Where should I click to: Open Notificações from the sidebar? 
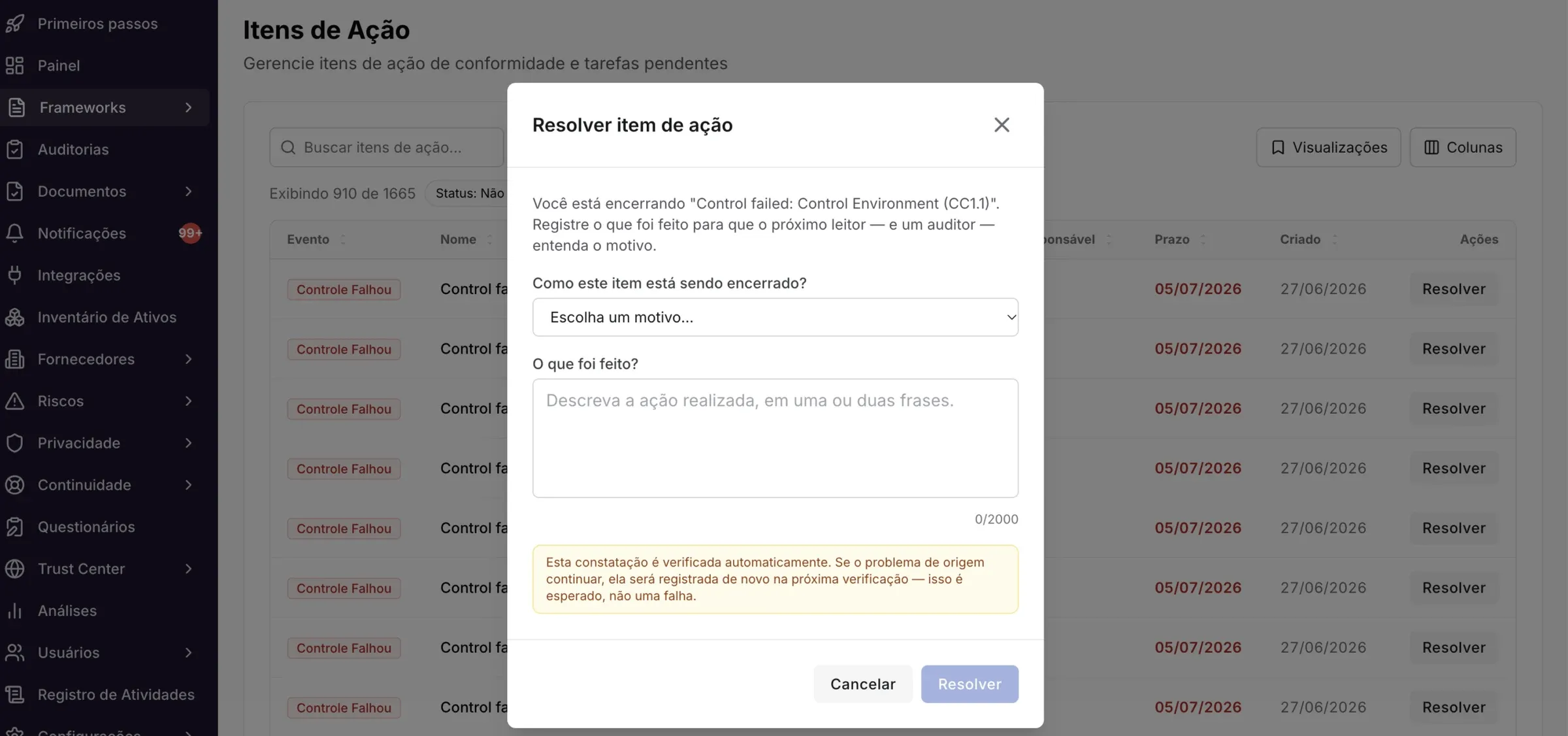click(x=105, y=233)
